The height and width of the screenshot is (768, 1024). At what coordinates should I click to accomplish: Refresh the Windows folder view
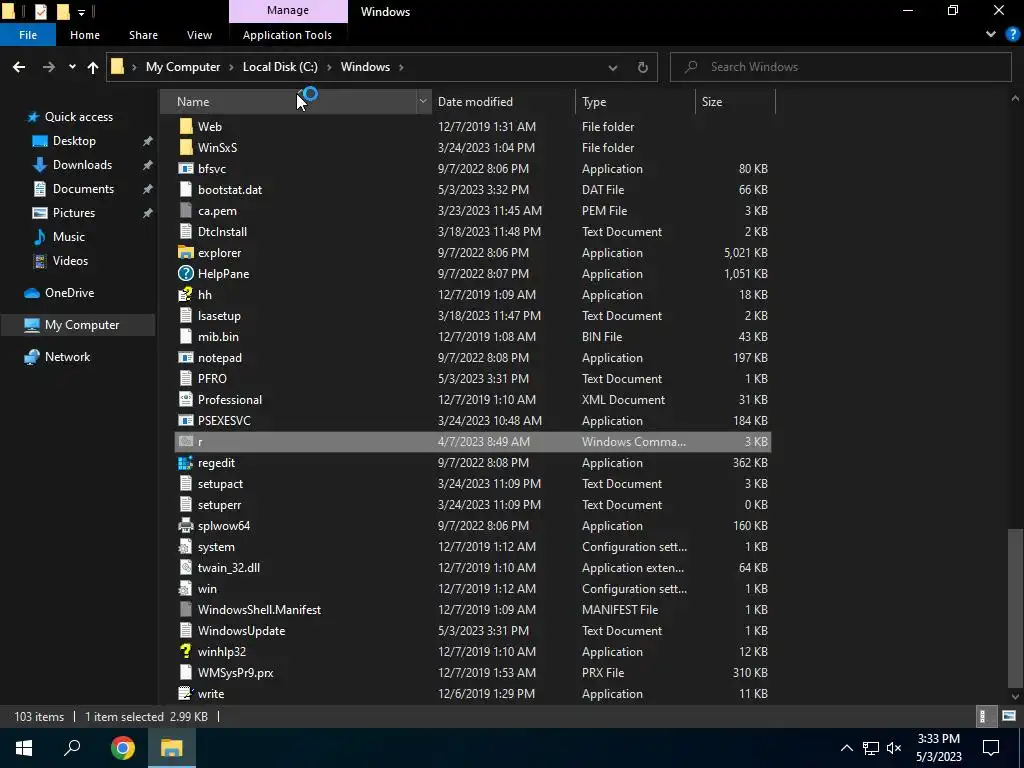(643, 67)
